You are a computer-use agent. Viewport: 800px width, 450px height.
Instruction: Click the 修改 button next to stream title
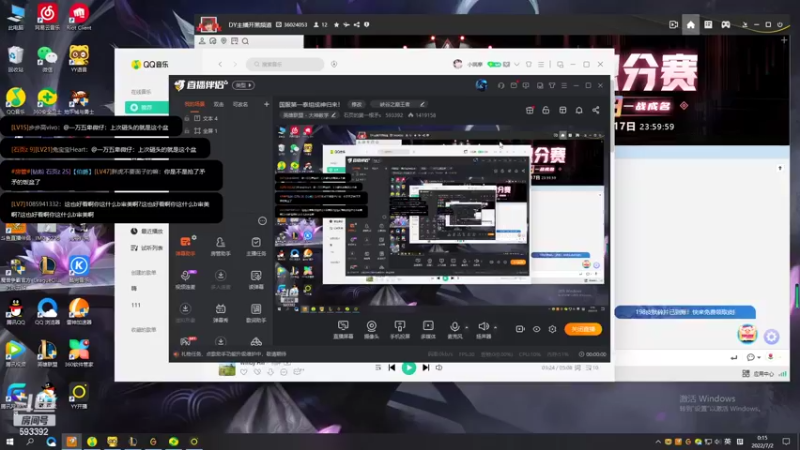pos(357,104)
